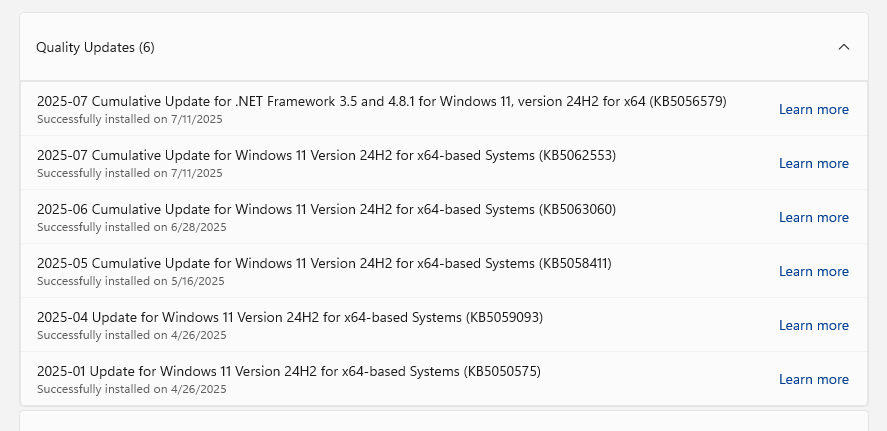Select the 2025-06 Cumulative Update KB5063060 title
This screenshot has height=431, width=887.
click(326, 209)
